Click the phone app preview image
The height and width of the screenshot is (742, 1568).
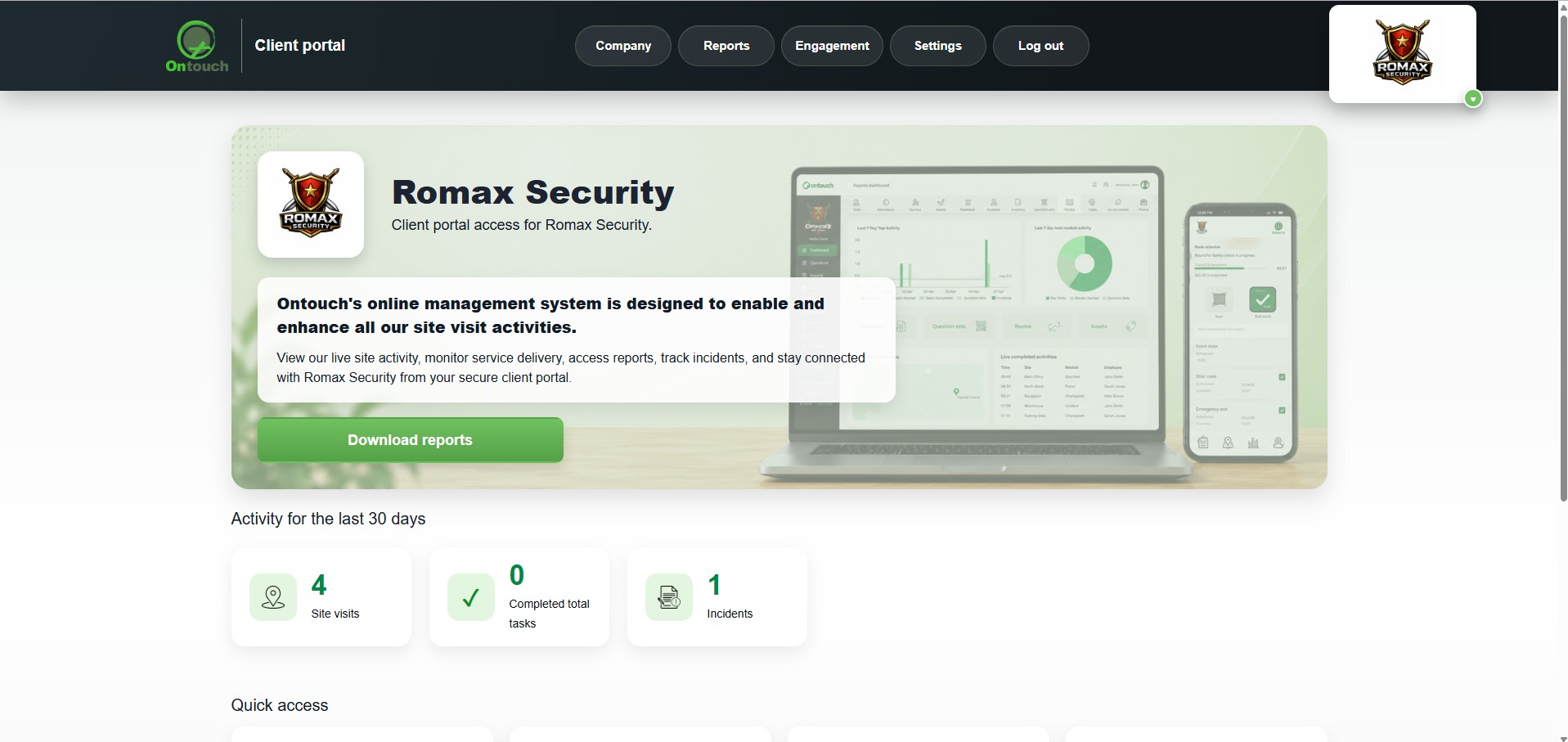[1241, 332]
